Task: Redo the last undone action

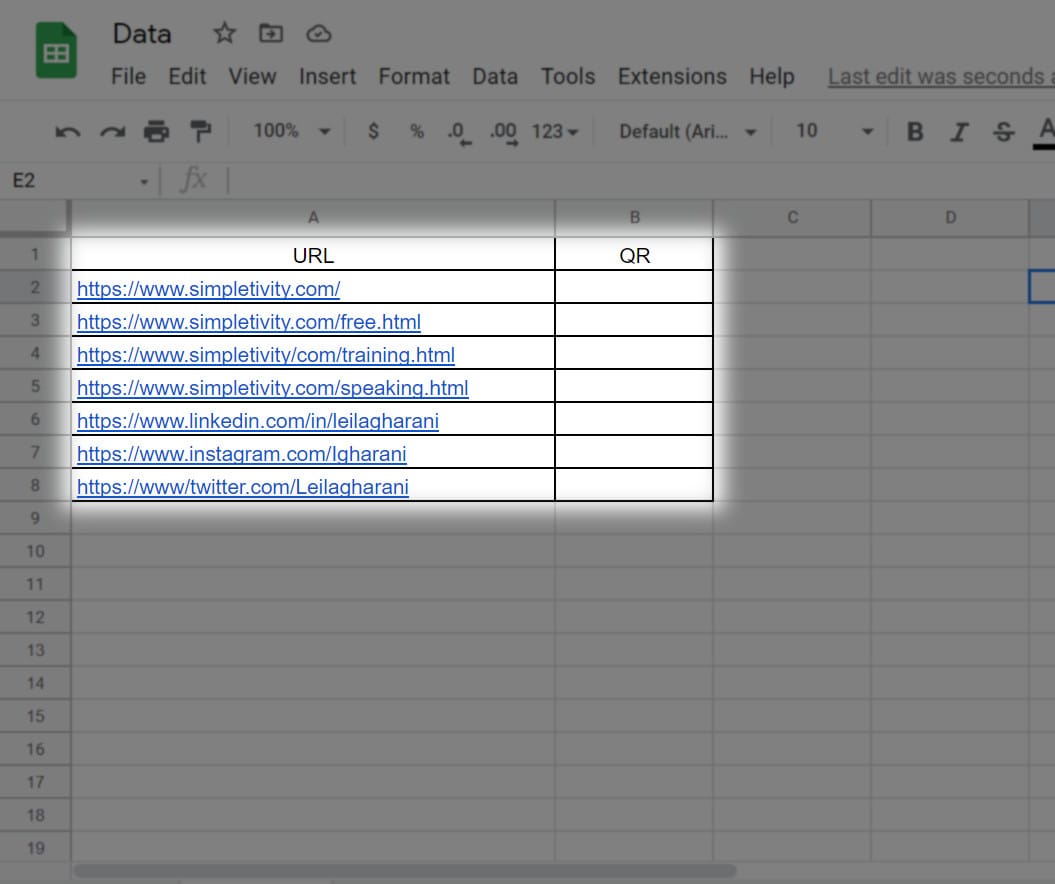Action: point(112,131)
